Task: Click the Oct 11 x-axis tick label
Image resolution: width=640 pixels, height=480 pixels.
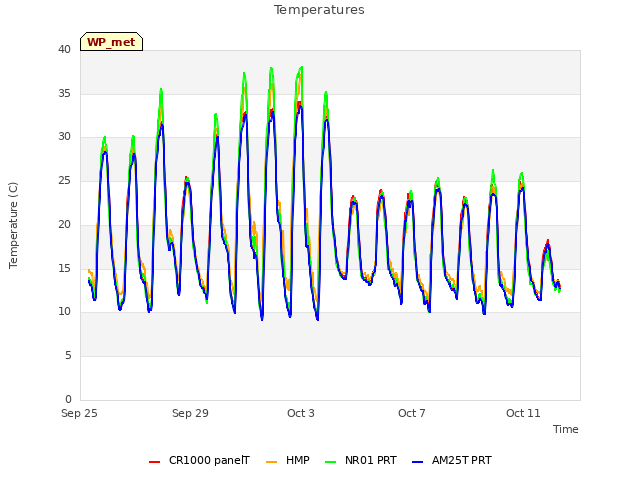Action: (x=523, y=413)
